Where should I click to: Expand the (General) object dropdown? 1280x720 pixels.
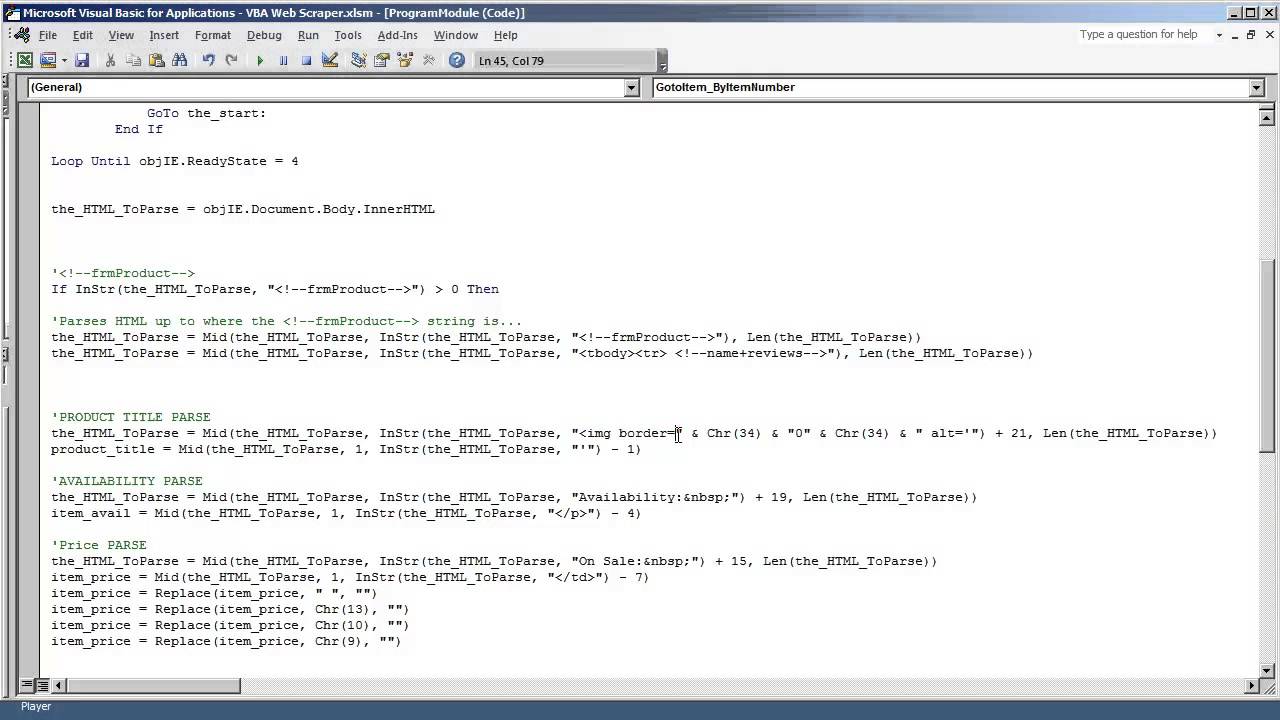click(631, 88)
